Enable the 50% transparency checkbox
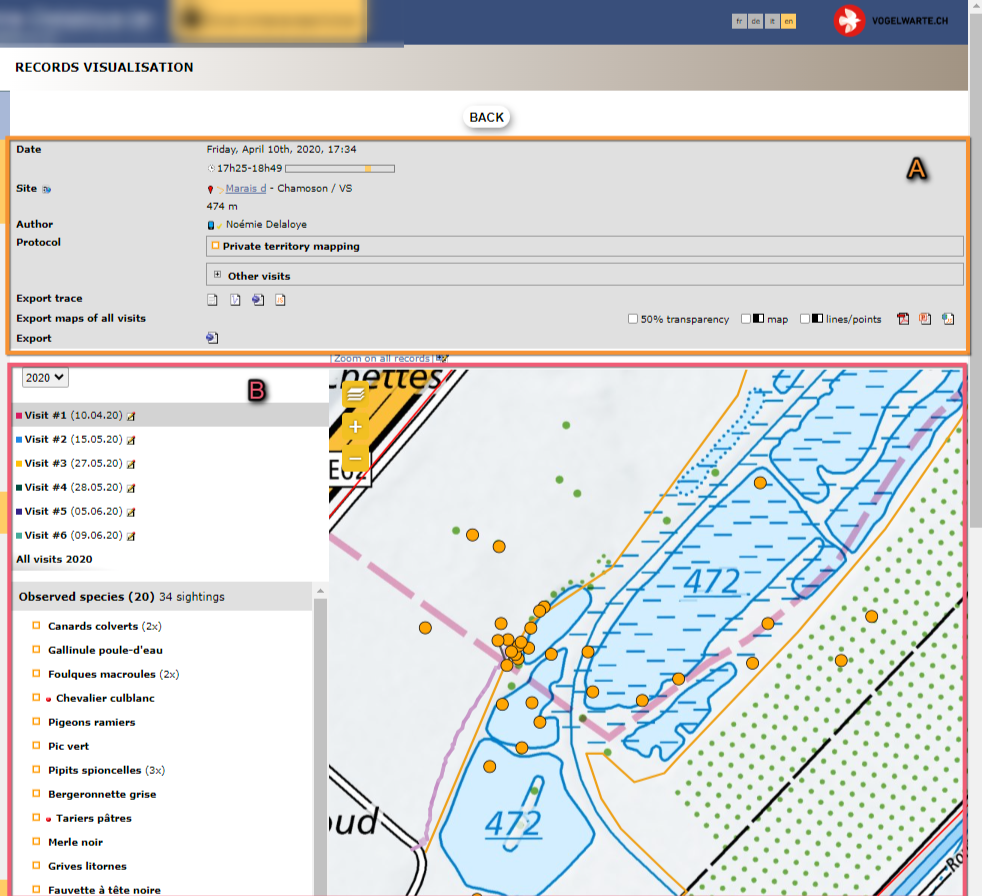The image size is (982, 896). point(633,319)
